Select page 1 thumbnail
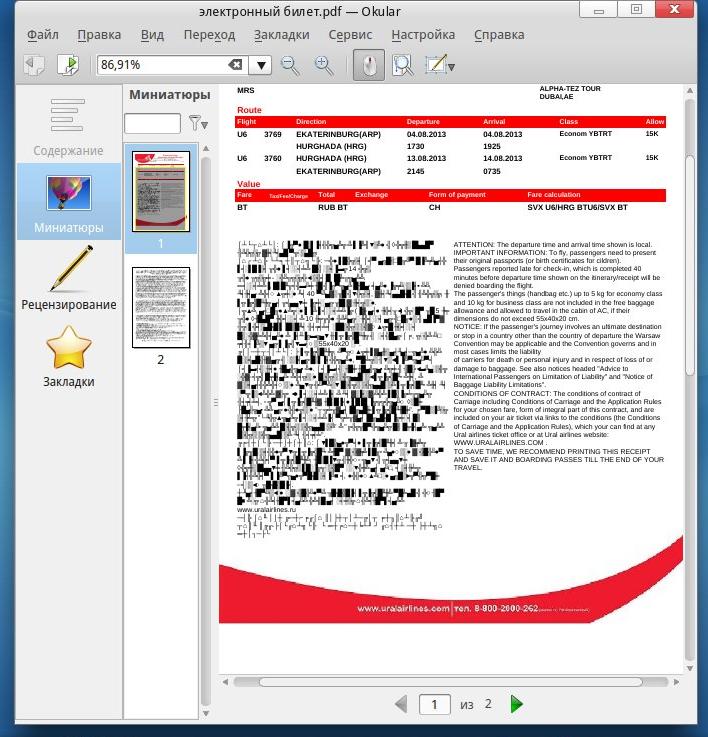 pyautogui.click(x=161, y=191)
